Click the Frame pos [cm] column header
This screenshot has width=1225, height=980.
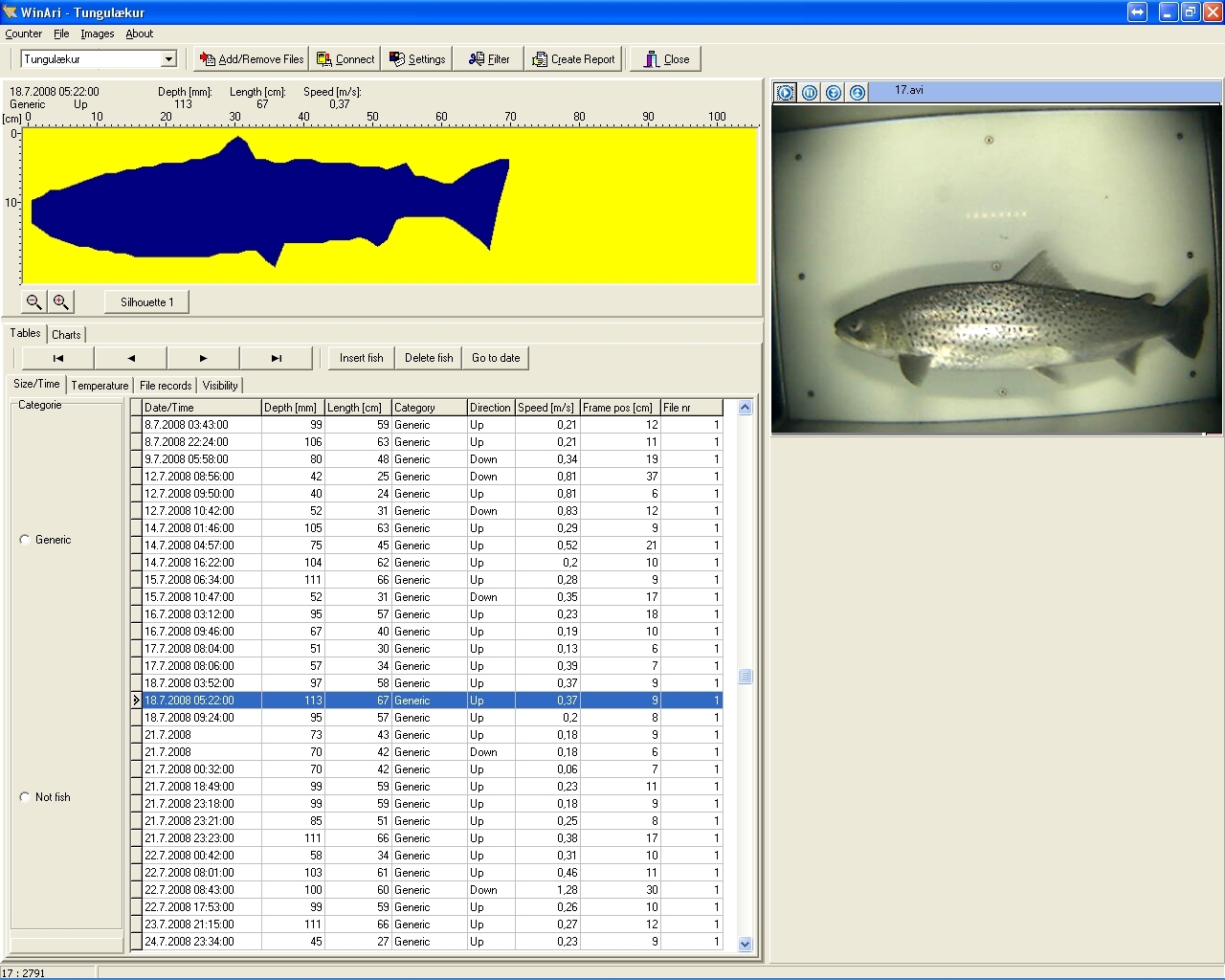(620, 408)
